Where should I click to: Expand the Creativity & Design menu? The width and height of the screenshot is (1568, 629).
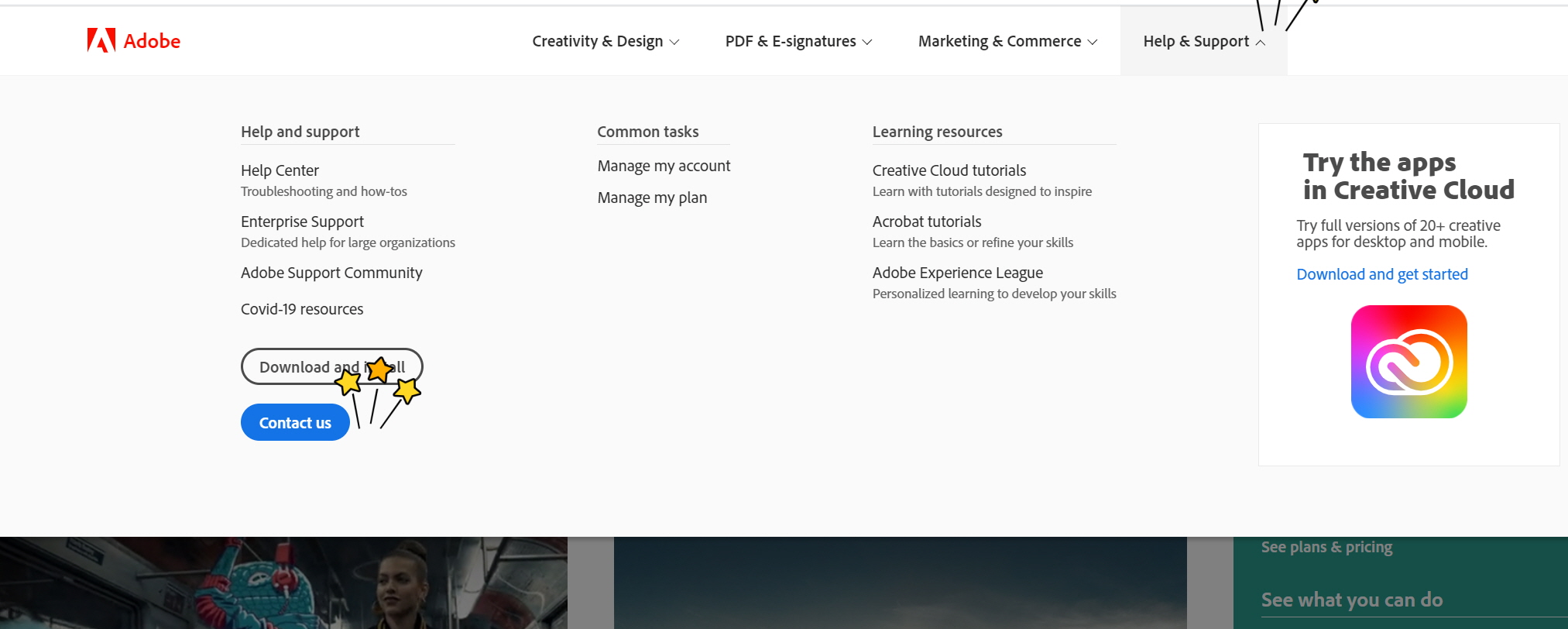tap(606, 41)
